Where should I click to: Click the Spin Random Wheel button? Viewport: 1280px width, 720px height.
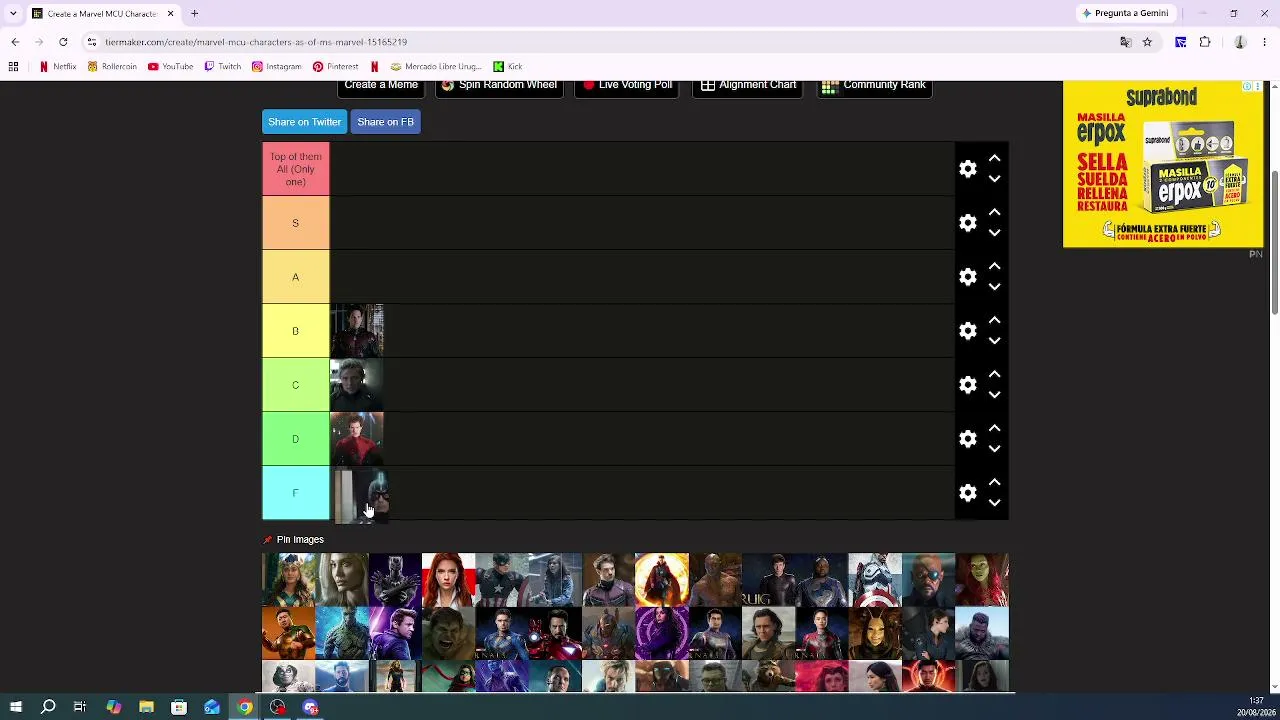coord(499,87)
